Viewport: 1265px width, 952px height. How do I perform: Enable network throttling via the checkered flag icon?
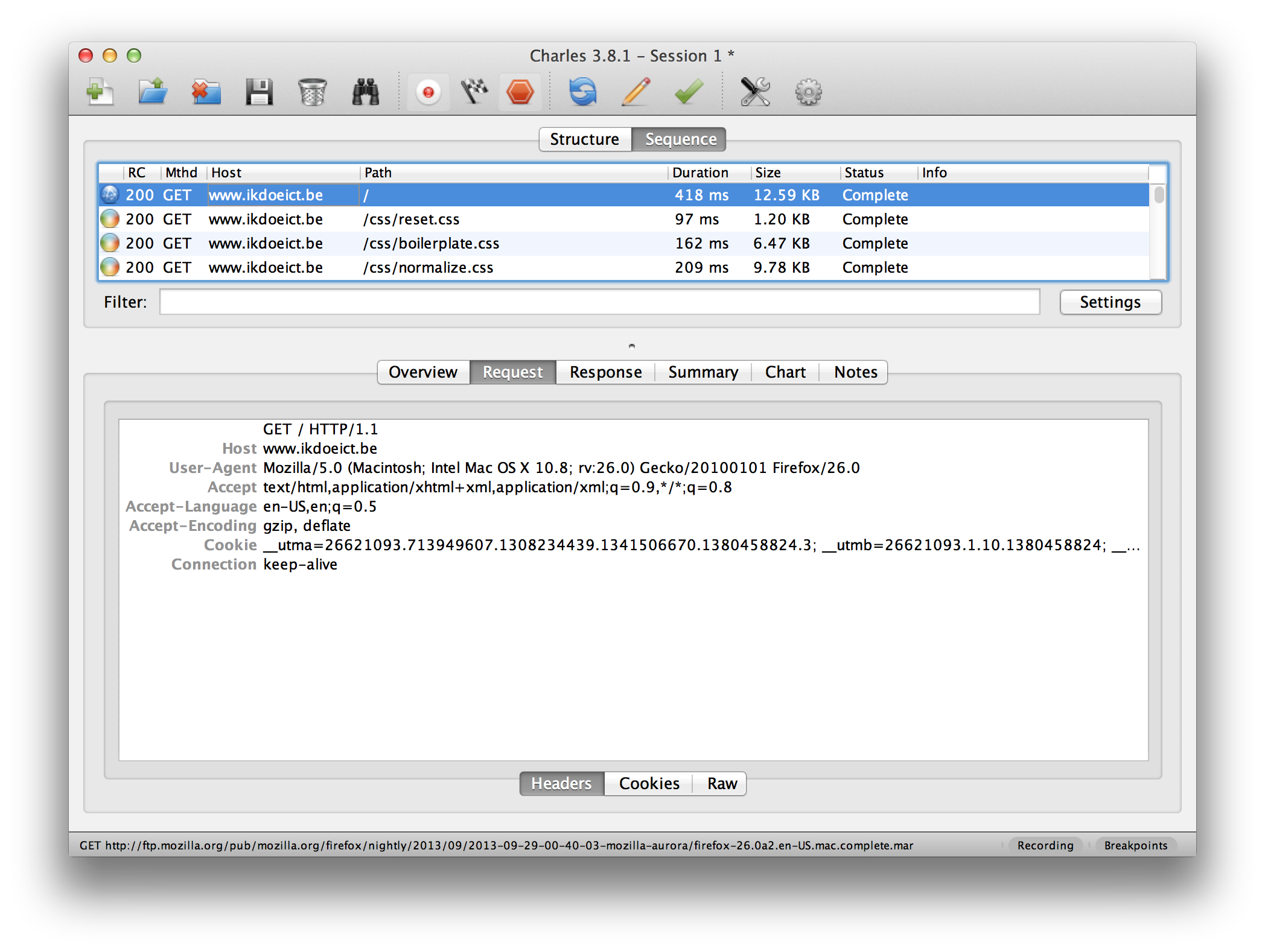[474, 92]
